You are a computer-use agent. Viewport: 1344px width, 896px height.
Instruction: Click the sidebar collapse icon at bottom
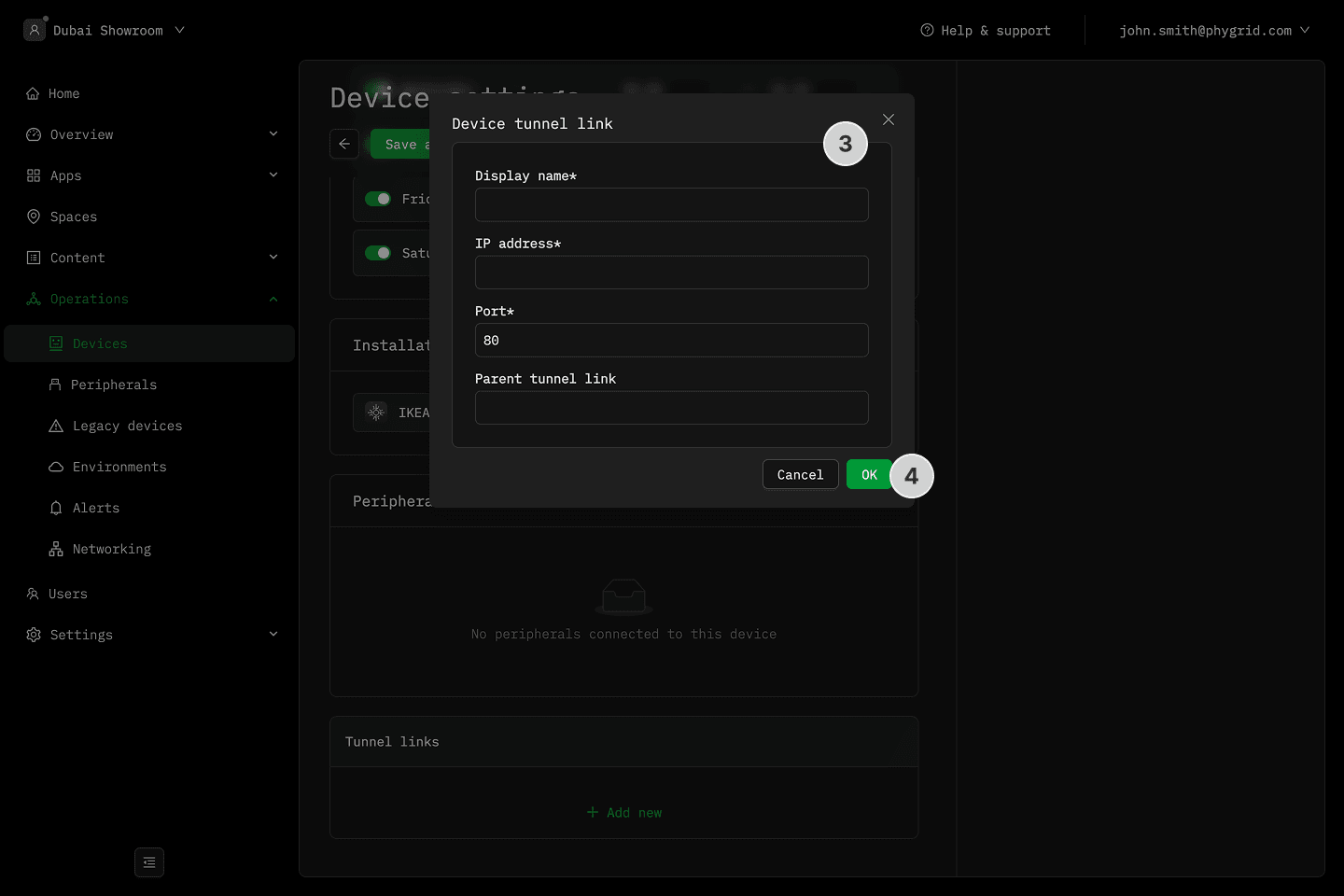tap(149, 862)
